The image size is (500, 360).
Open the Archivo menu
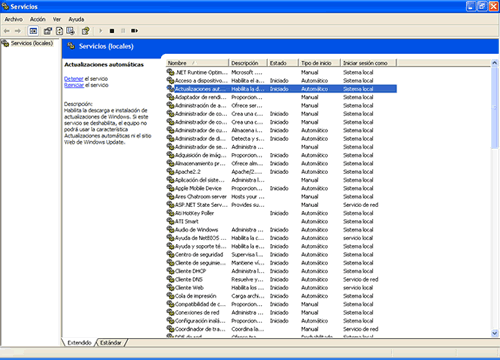tap(13, 19)
